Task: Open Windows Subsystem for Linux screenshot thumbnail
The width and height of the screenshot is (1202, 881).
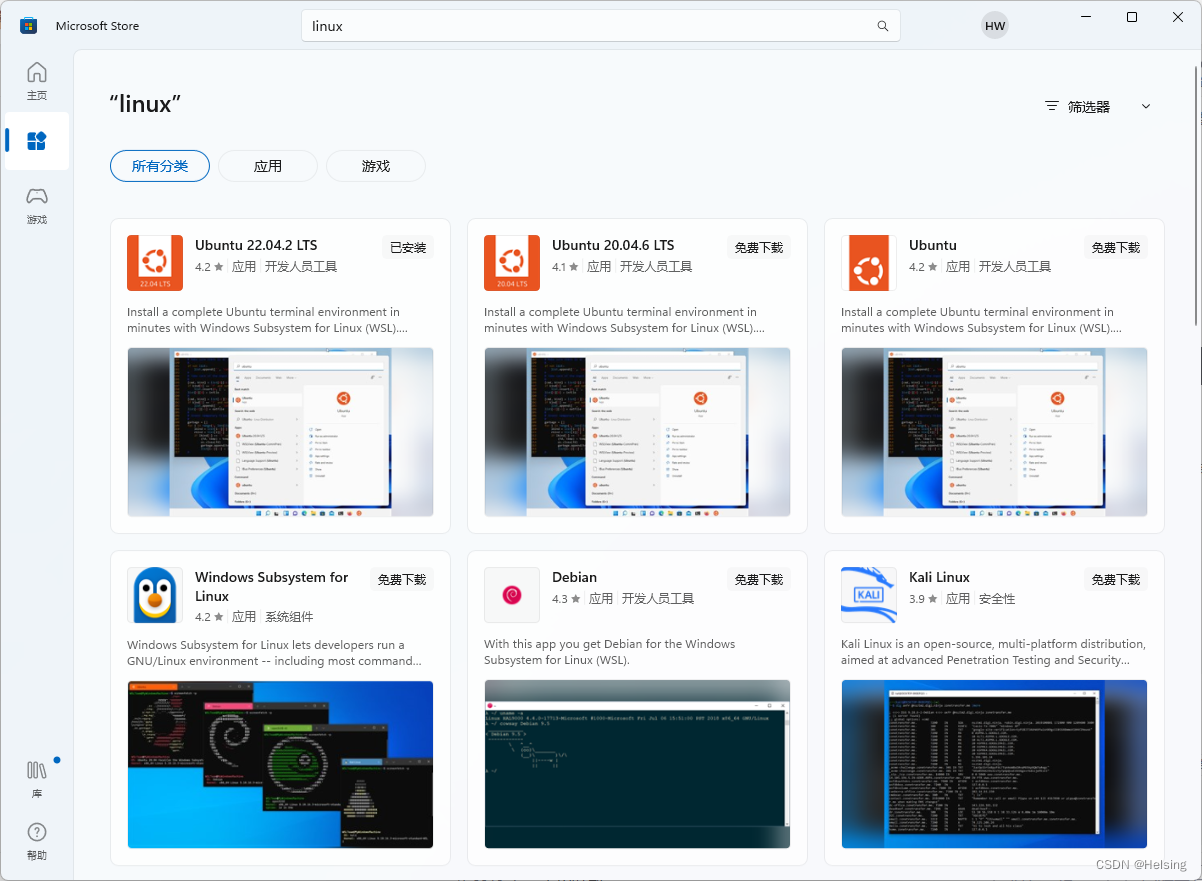Action: [x=280, y=764]
